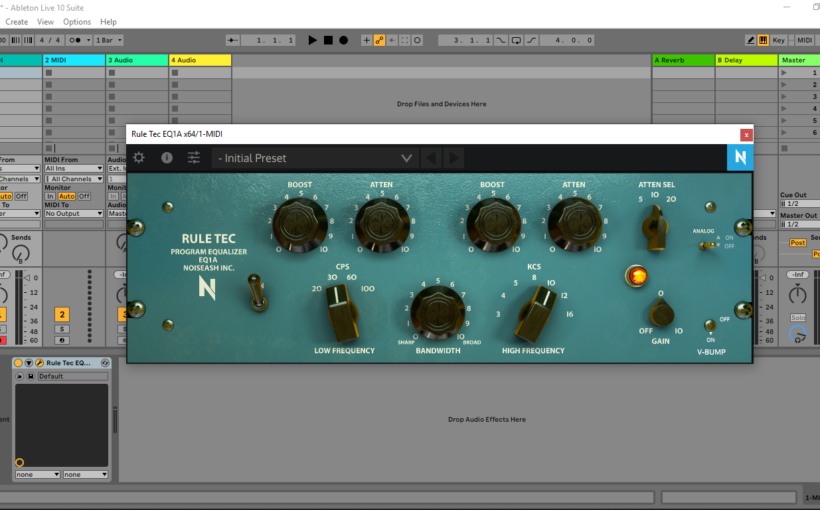Toggle the MIDI map mode button
Screen dimensions: 820x510
(x=804, y=40)
